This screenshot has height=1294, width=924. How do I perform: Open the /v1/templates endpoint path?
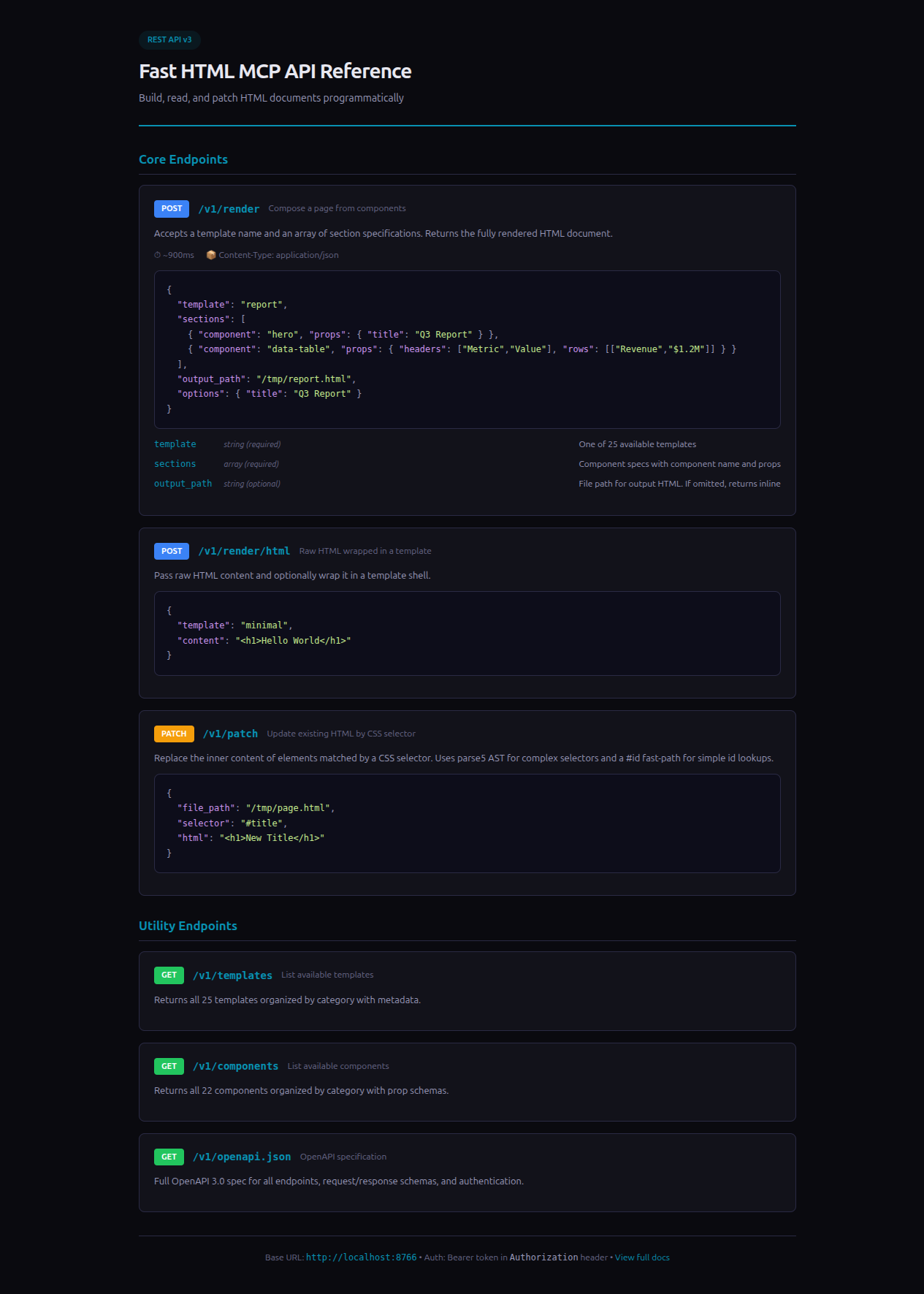pyautogui.click(x=232, y=975)
